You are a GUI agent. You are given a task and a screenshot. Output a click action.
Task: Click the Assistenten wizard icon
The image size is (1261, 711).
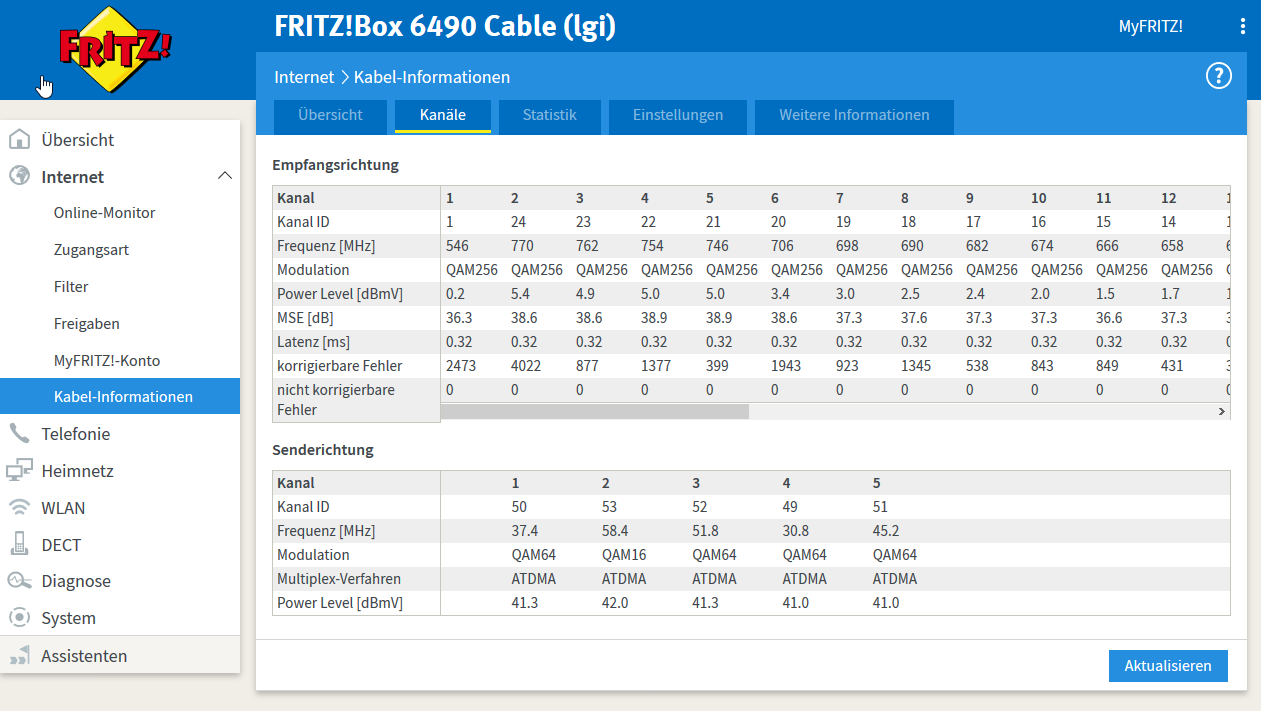(x=19, y=656)
